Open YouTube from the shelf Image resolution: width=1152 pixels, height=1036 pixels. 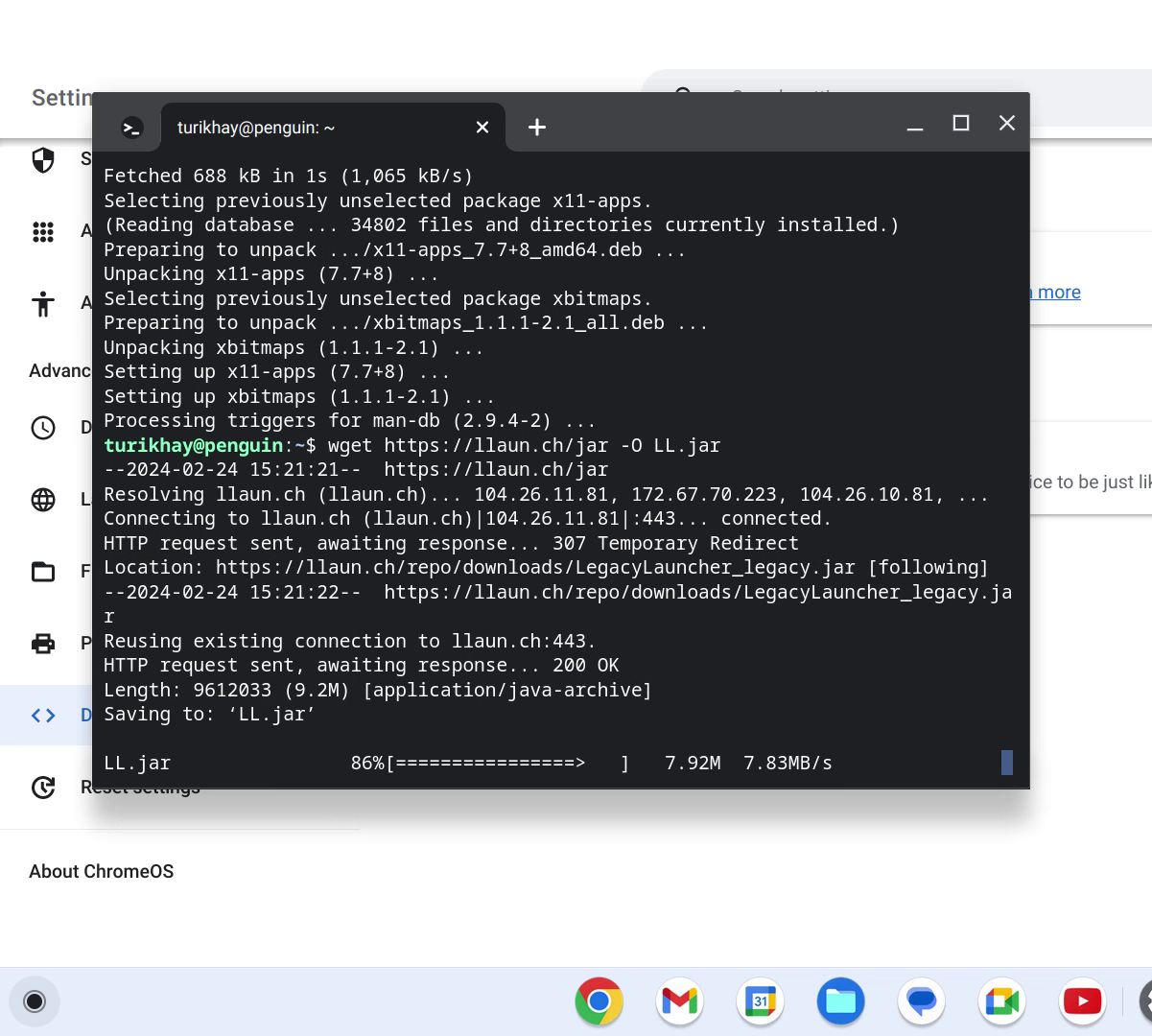click(x=1082, y=1001)
